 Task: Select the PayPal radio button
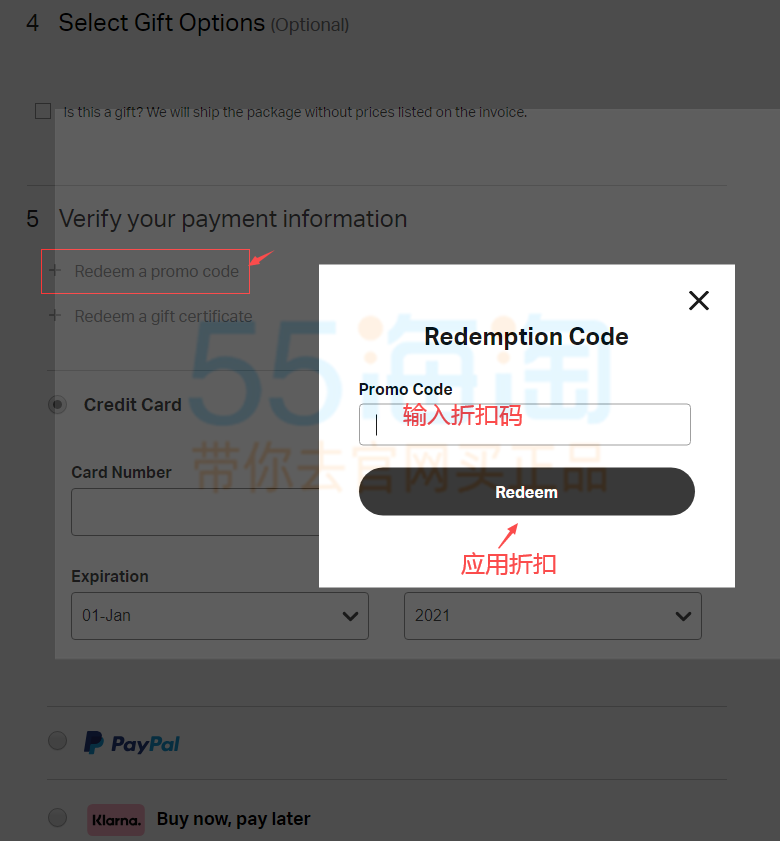click(x=57, y=741)
